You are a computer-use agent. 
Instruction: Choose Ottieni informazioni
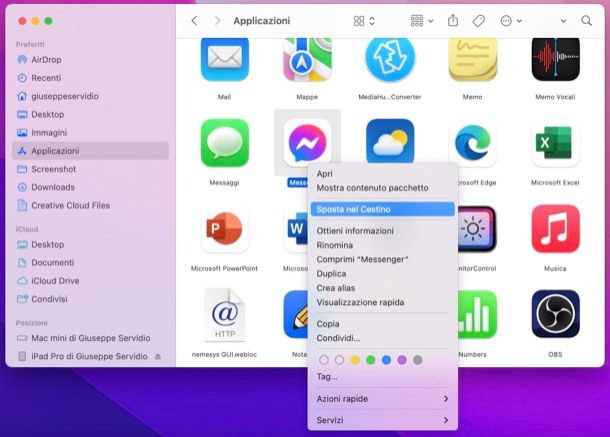pyautogui.click(x=382, y=231)
